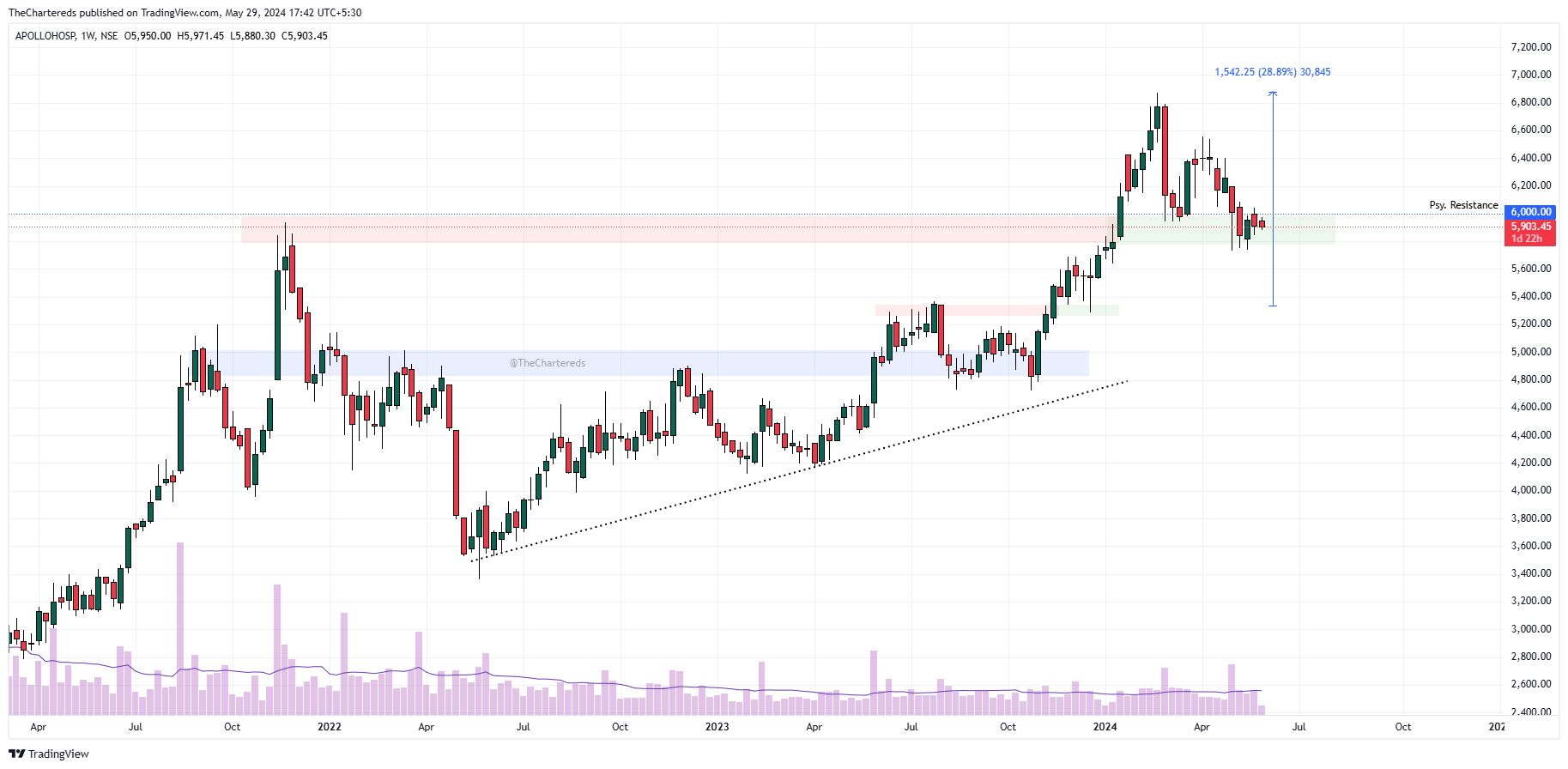Click the '2023' year label on time axis
This screenshot has height=769, width=1568.
click(x=717, y=727)
